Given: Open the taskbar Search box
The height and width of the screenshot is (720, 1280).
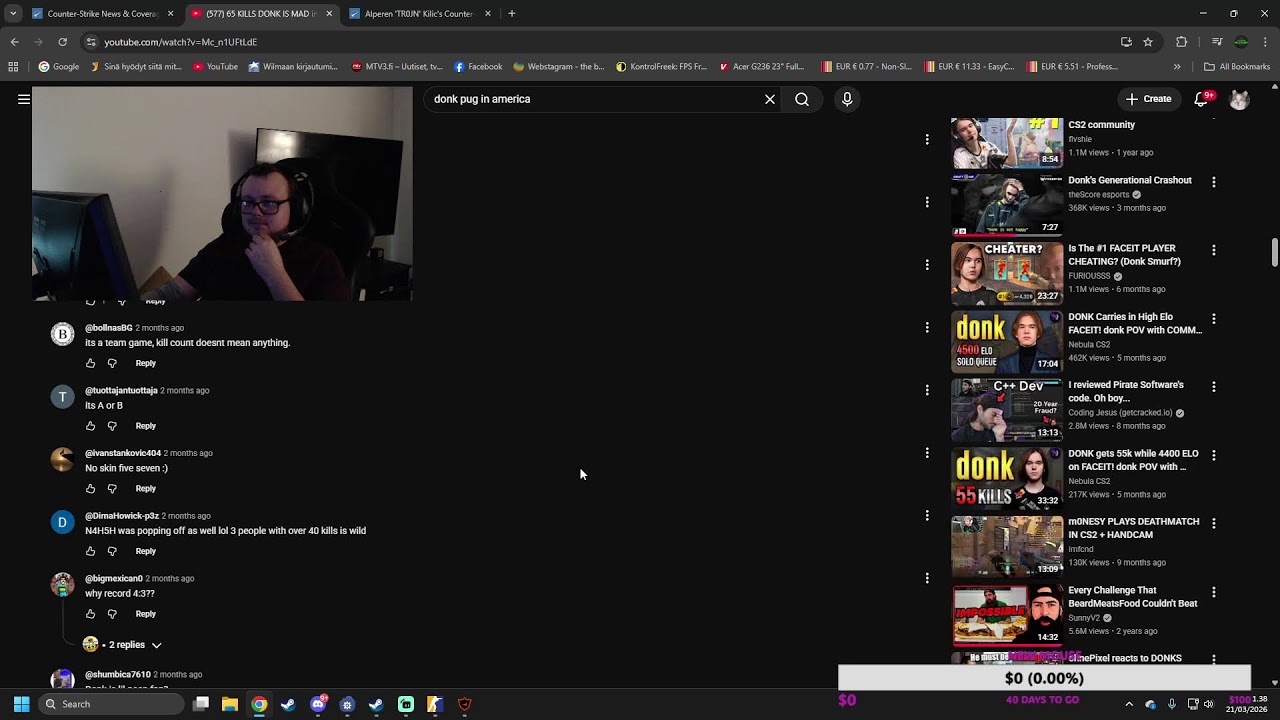Looking at the screenshot, I should tap(112, 704).
